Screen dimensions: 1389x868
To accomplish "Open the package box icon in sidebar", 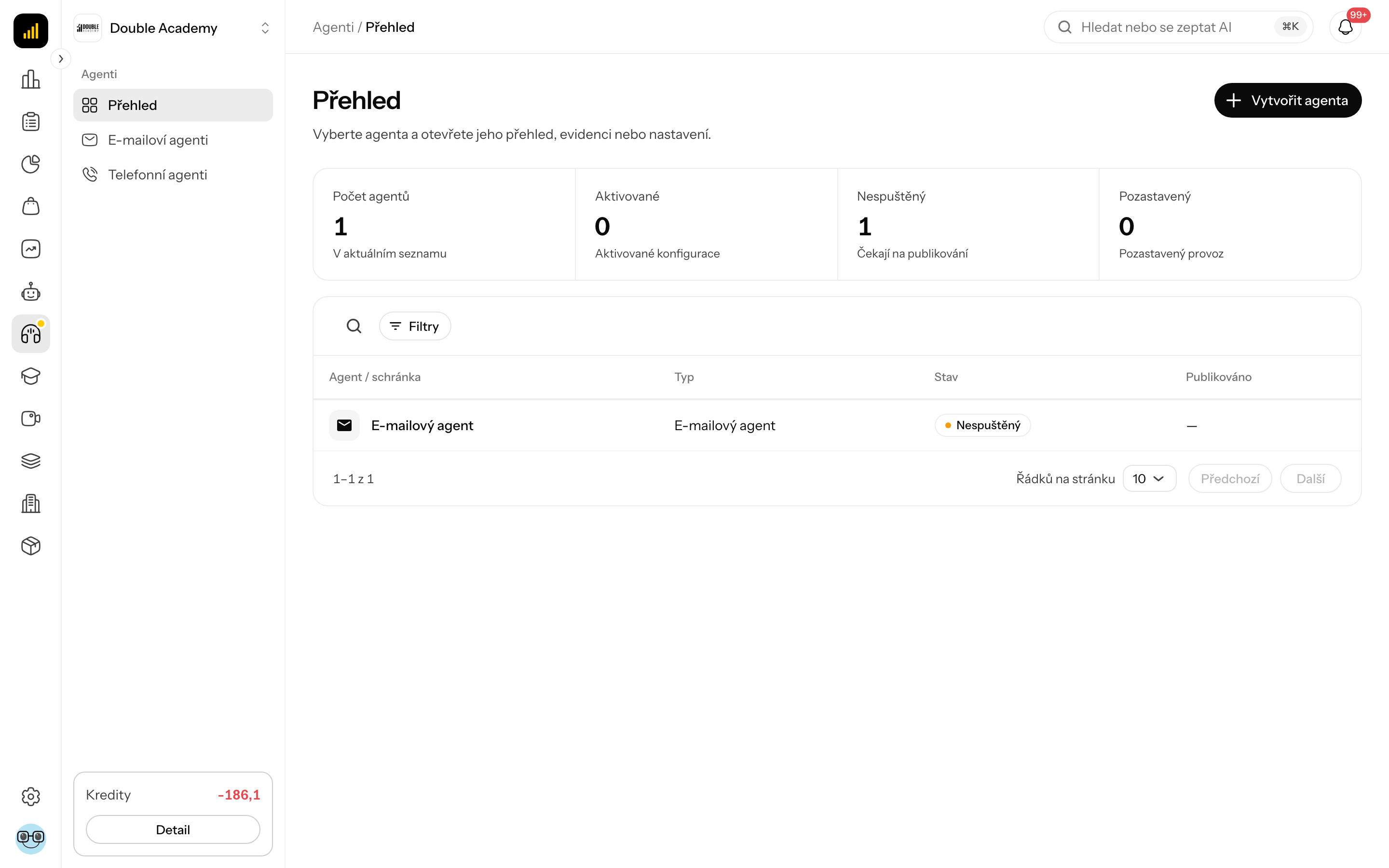I will coord(30,546).
